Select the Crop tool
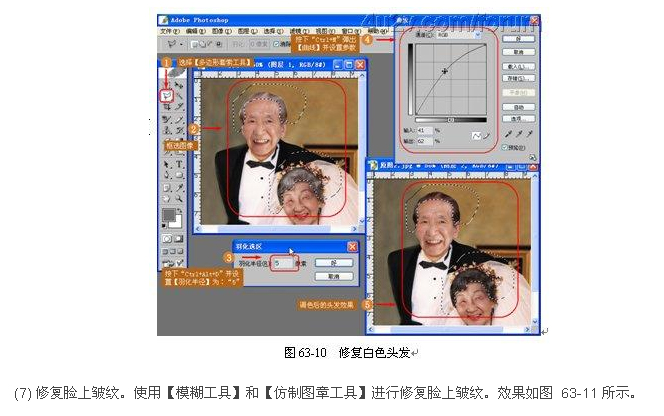Viewport: 664px width, 416px height. pos(166,106)
